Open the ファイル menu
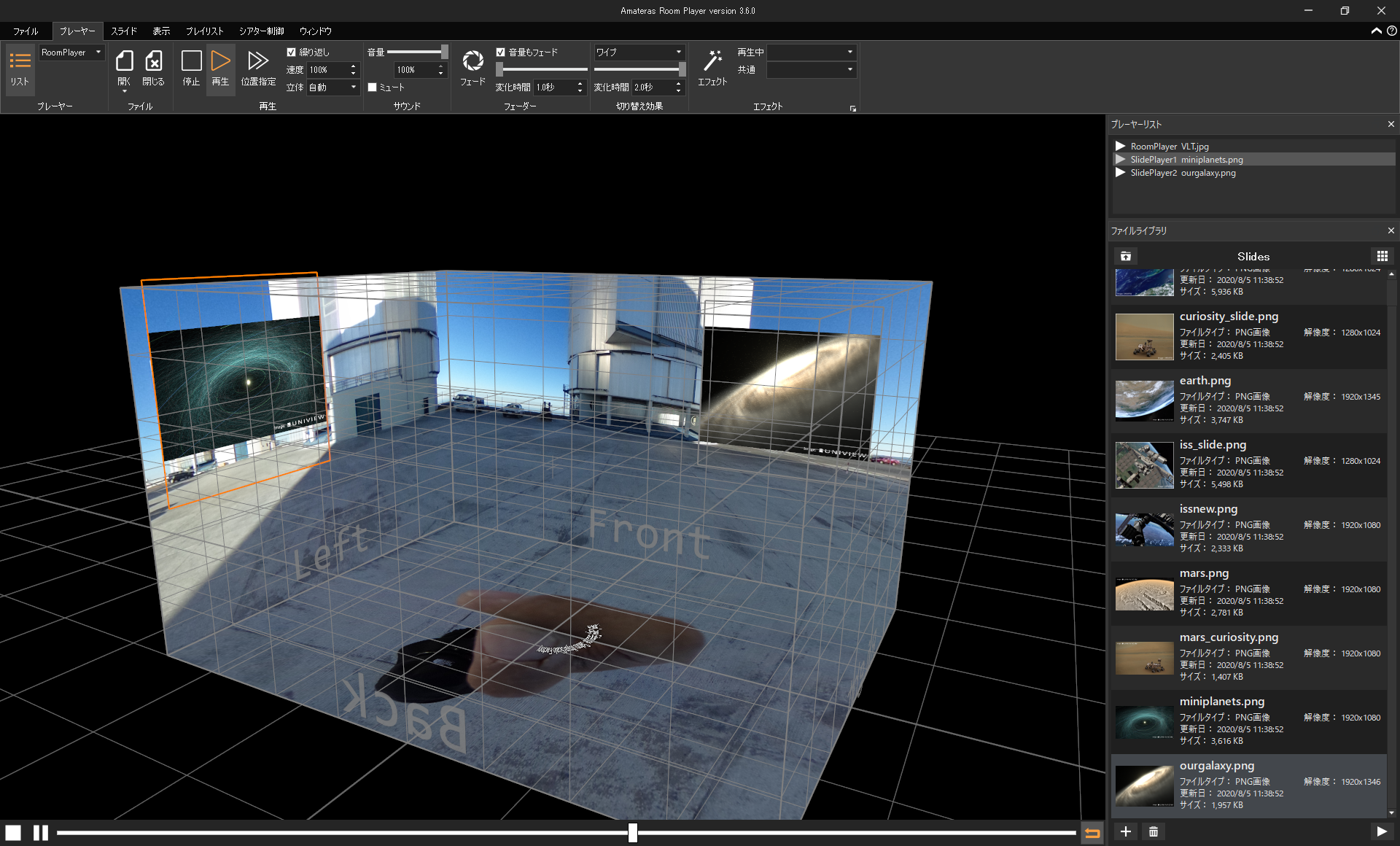The width and height of the screenshot is (1400, 846). pos(26,31)
